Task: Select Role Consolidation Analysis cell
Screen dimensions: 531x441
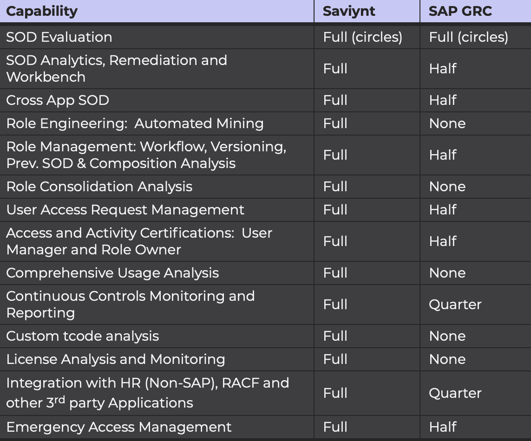Action: (157, 187)
